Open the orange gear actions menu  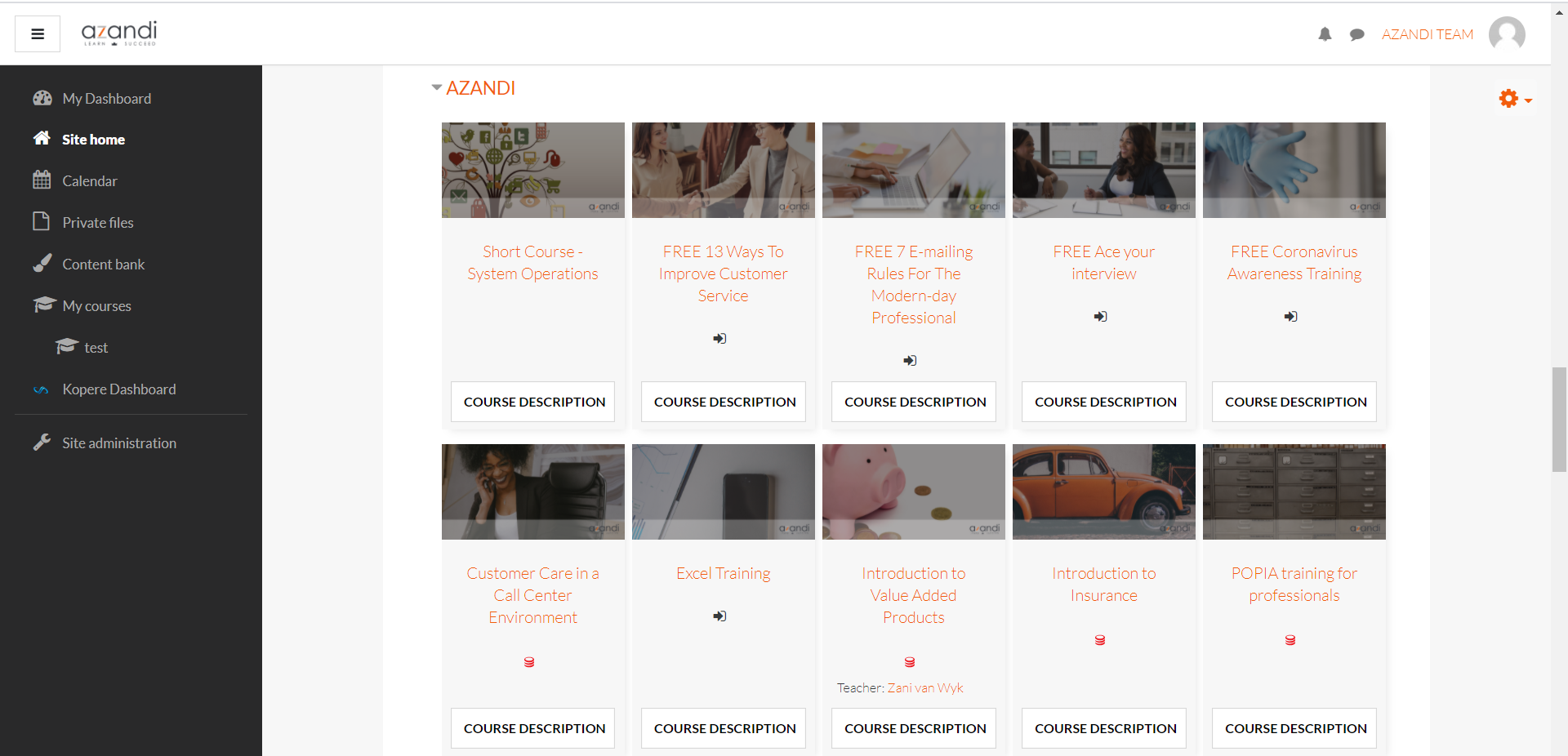[1515, 99]
